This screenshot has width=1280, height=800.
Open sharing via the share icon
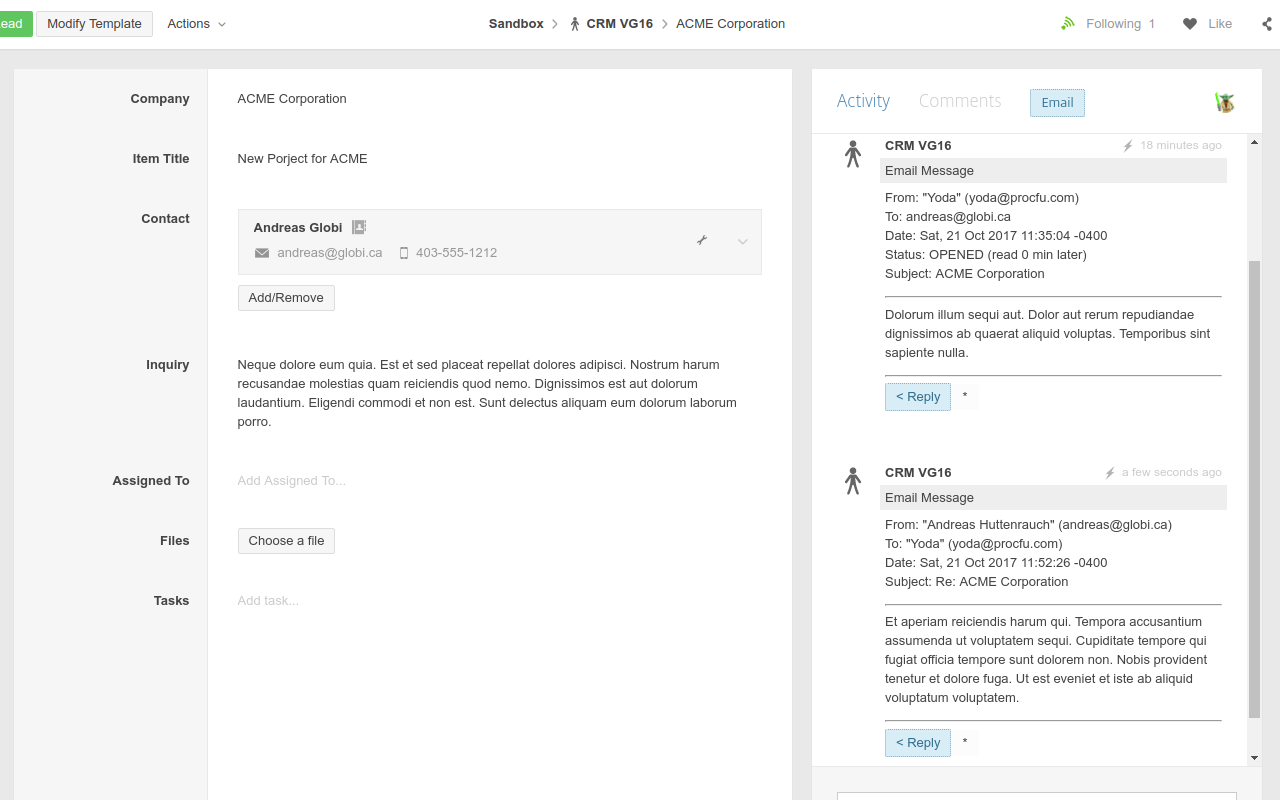click(x=1268, y=23)
